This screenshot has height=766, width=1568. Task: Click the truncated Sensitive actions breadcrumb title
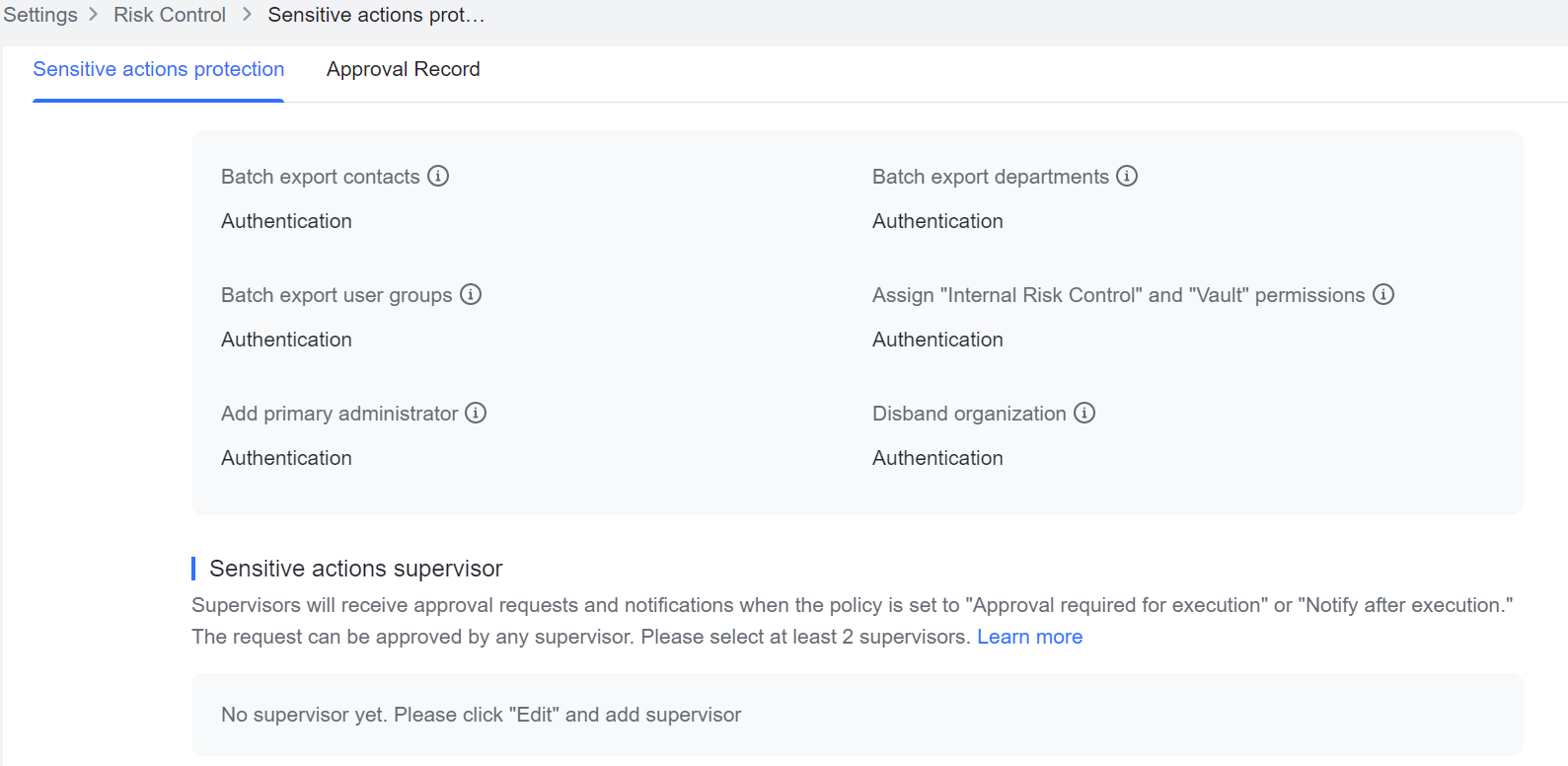tap(375, 15)
